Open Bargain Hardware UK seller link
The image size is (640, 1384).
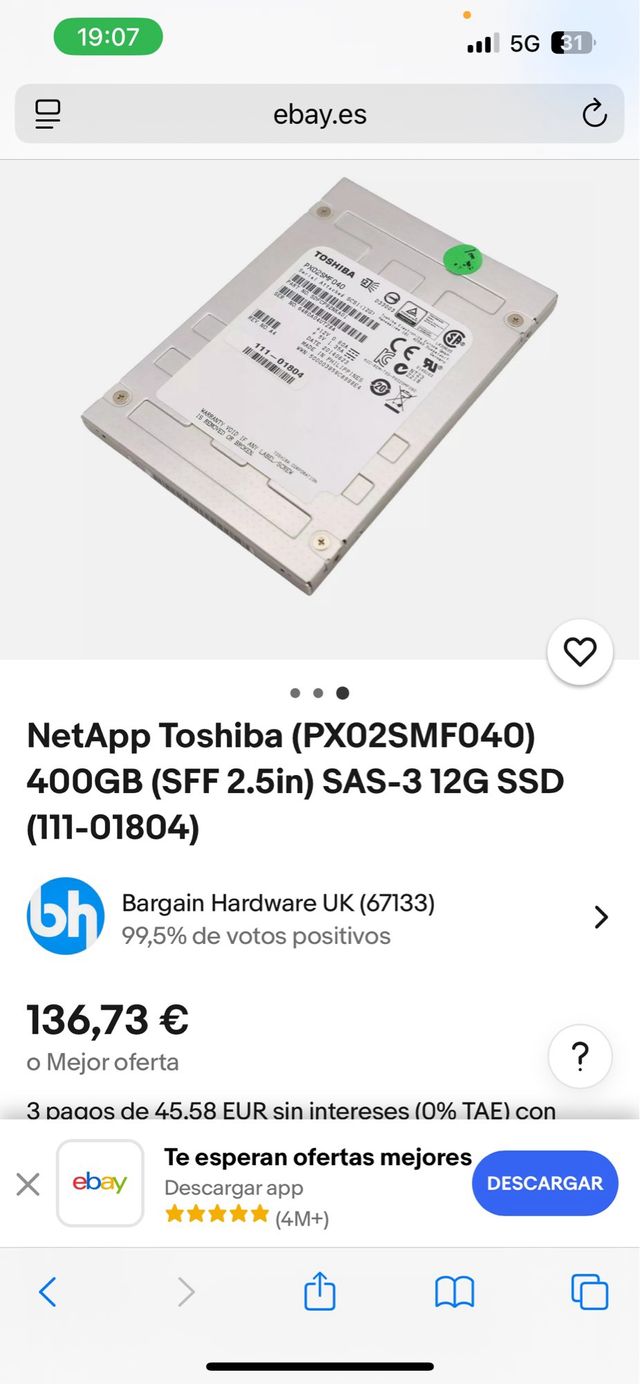point(278,903)
